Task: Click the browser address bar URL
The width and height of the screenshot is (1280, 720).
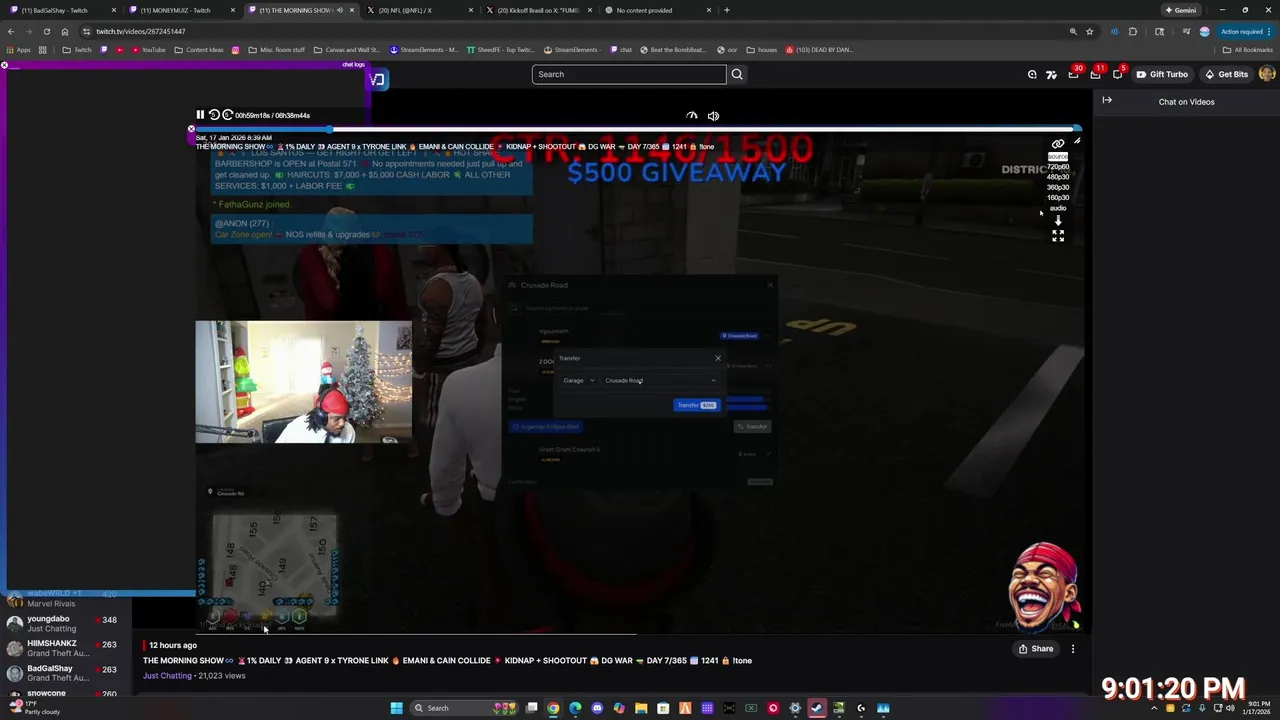Action: tap(141, 31)
